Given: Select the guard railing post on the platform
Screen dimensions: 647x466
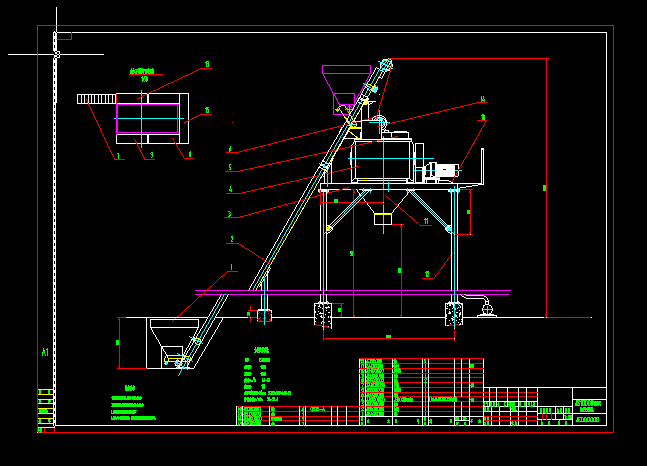Looking at the screenshot, I should [482, 166].
